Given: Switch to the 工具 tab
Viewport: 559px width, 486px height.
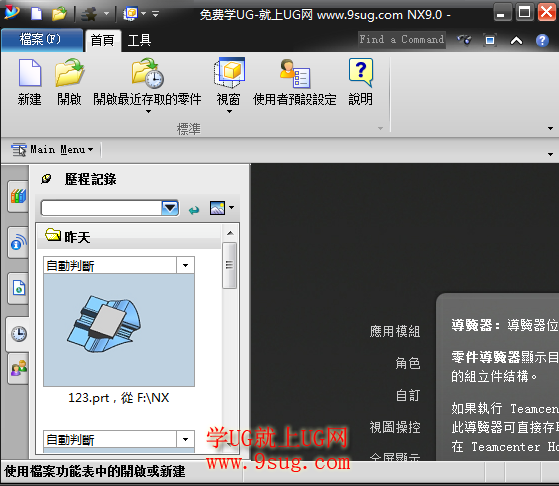Looking at the screenshot, I should tap(139, 41).
